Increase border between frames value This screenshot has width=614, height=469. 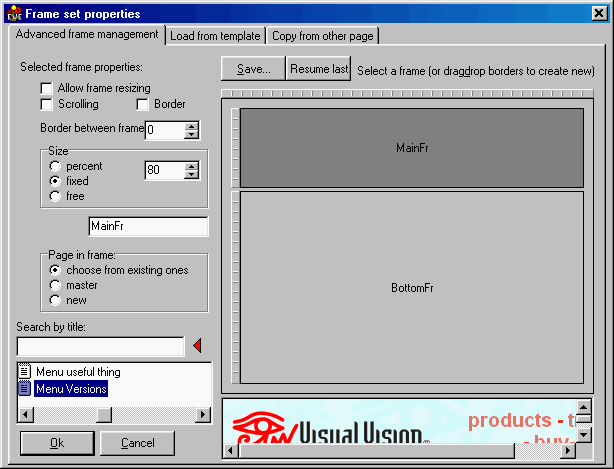coord(192,126)
